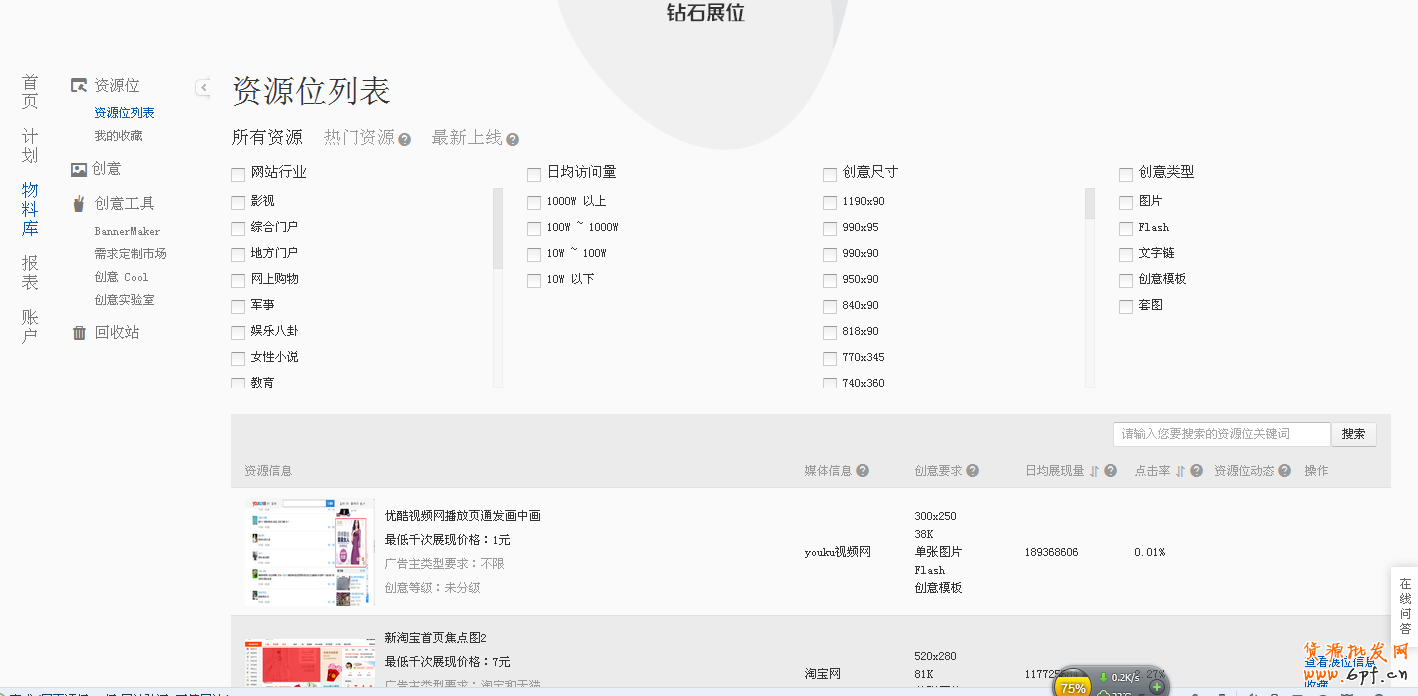Viewport: 1418px width, 696px height.
Task: Click the 创意工具 pencil cup icon
Action: 79,204
